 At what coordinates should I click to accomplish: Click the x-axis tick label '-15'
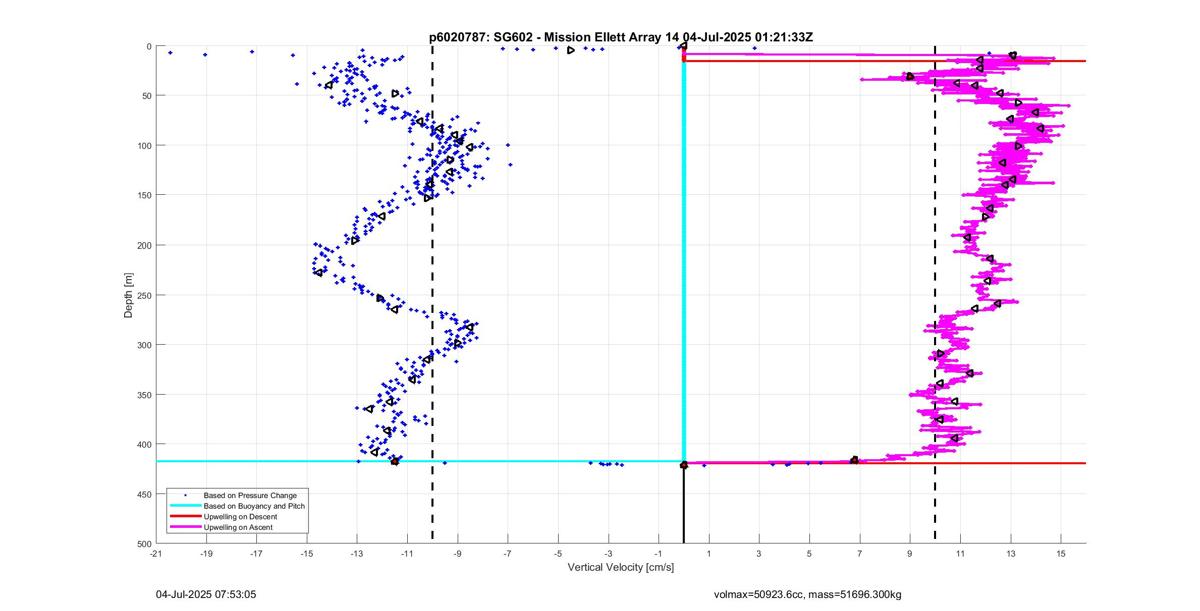(x=307, y=553)
